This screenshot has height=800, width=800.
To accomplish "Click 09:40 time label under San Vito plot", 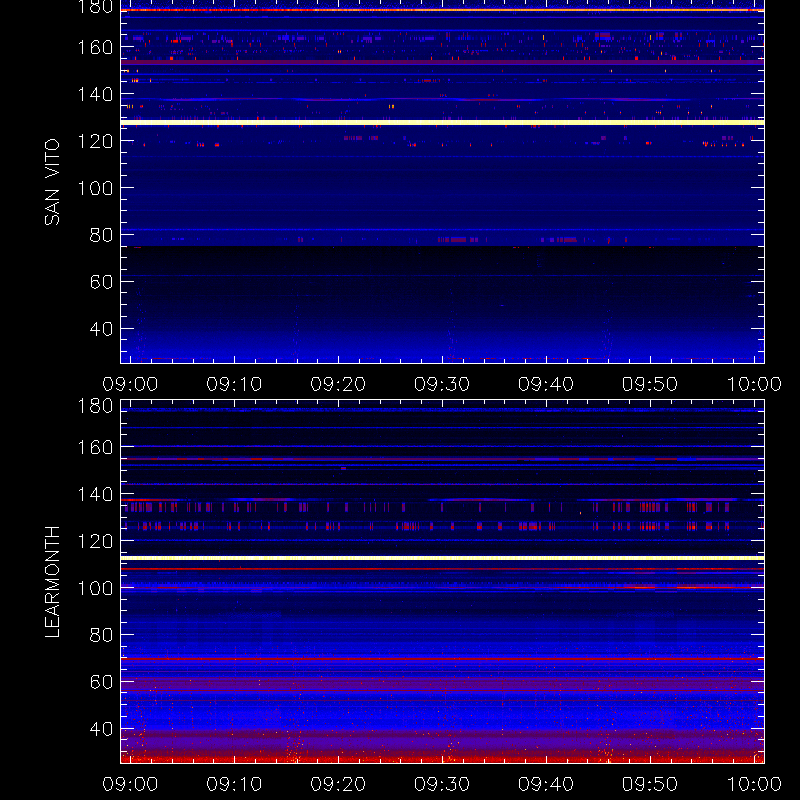I will tap(546, 384).
